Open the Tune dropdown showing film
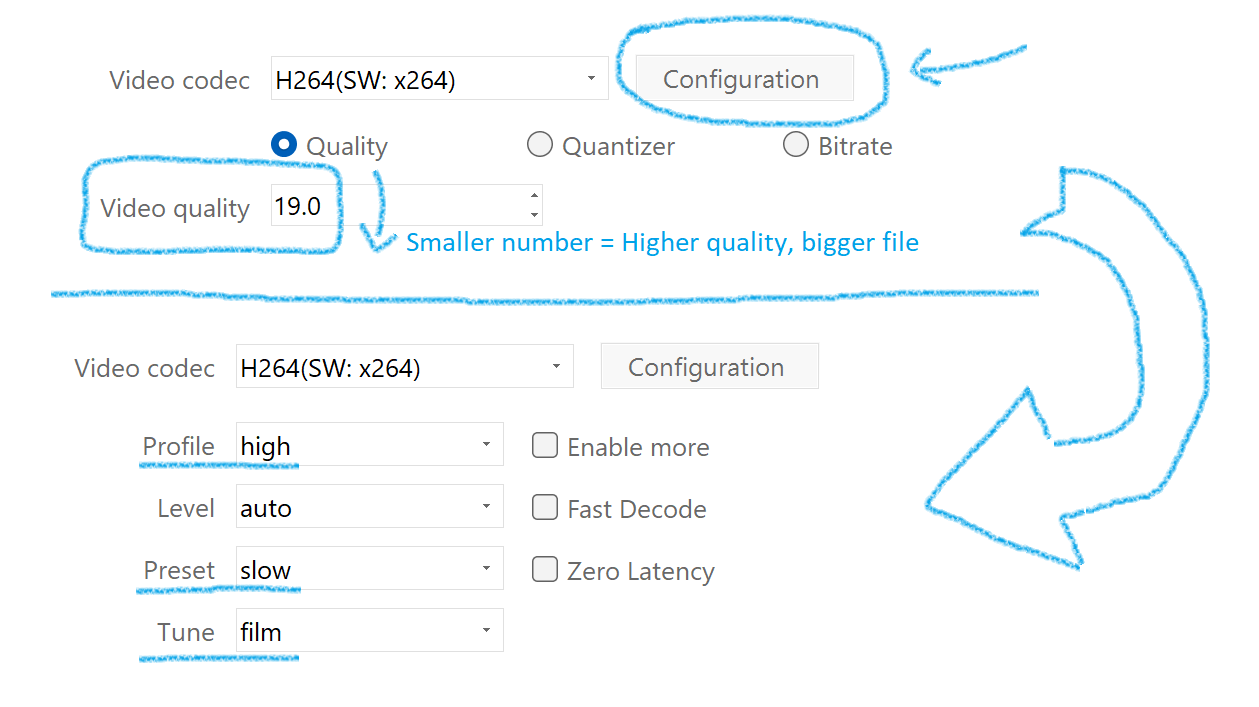The height and width of the screenshot is (707, 1259). click(369, 631)
